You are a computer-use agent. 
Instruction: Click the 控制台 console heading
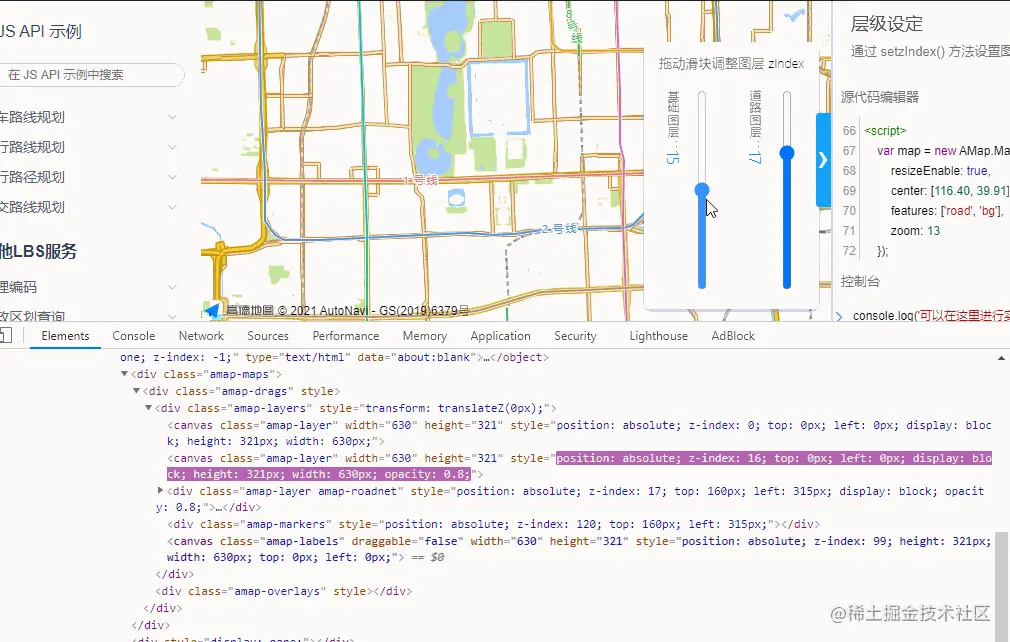pyautogui.click(x=860, y=281)
